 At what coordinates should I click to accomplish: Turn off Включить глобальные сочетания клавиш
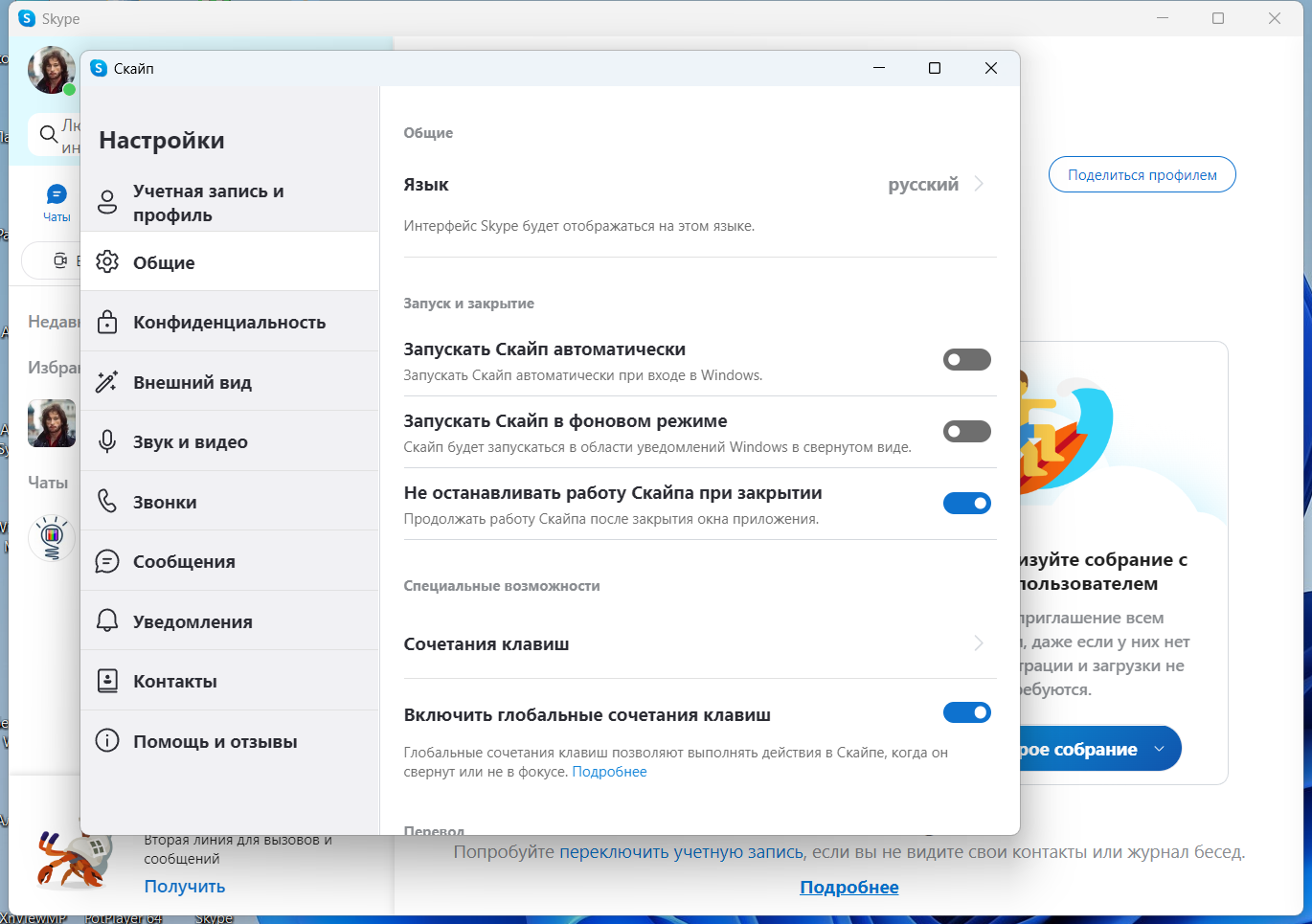967,712
